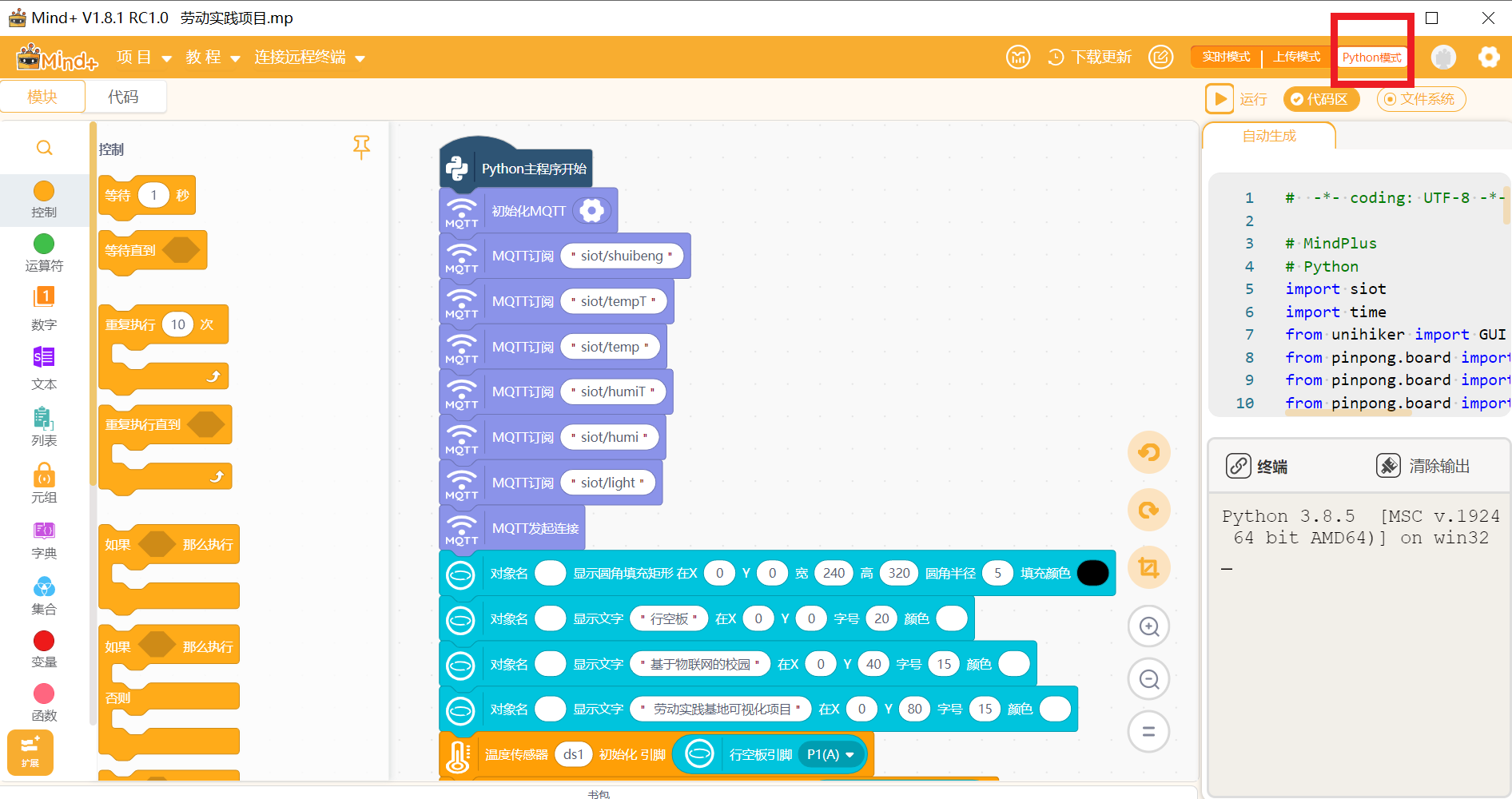Click 下载更新 (download update)
Viewport: 1512px width, 799px height.
1090,58
